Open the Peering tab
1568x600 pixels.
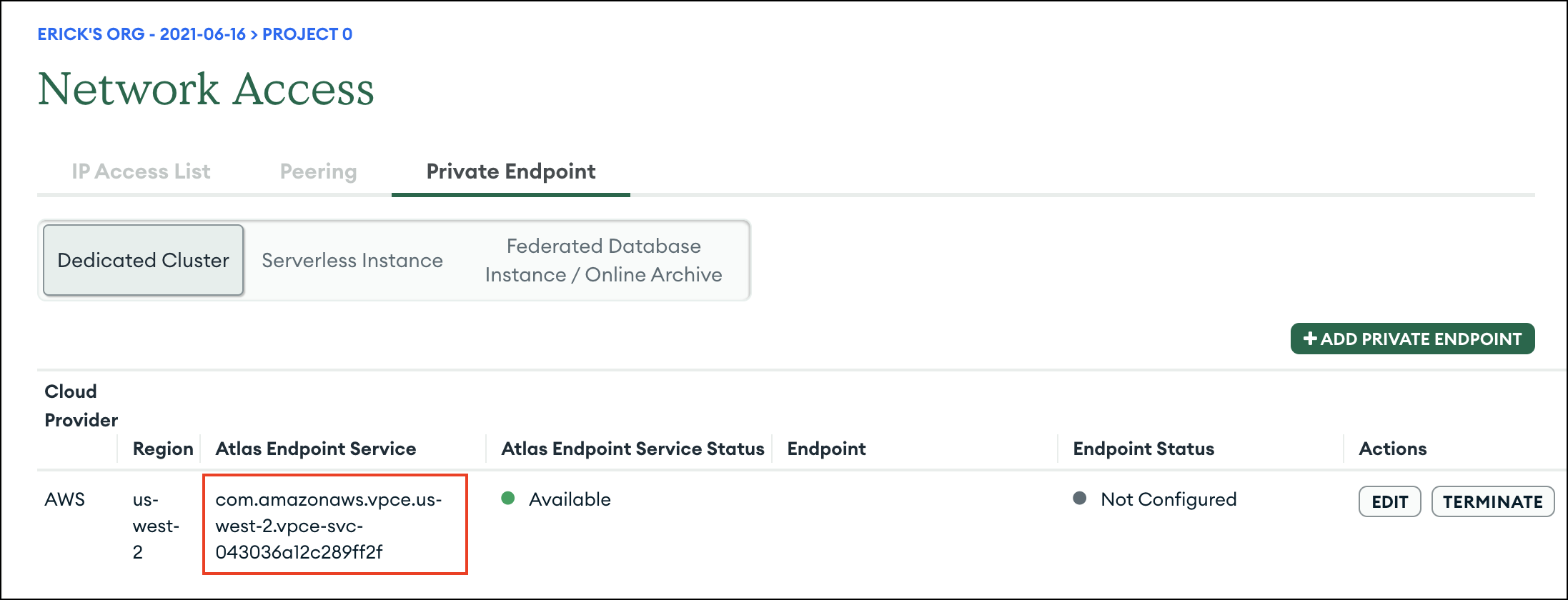click(x=318, y=171)
